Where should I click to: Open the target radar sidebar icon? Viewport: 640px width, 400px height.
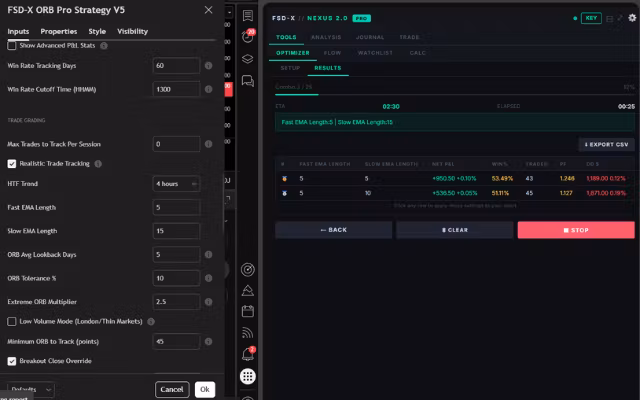(247, 270)
